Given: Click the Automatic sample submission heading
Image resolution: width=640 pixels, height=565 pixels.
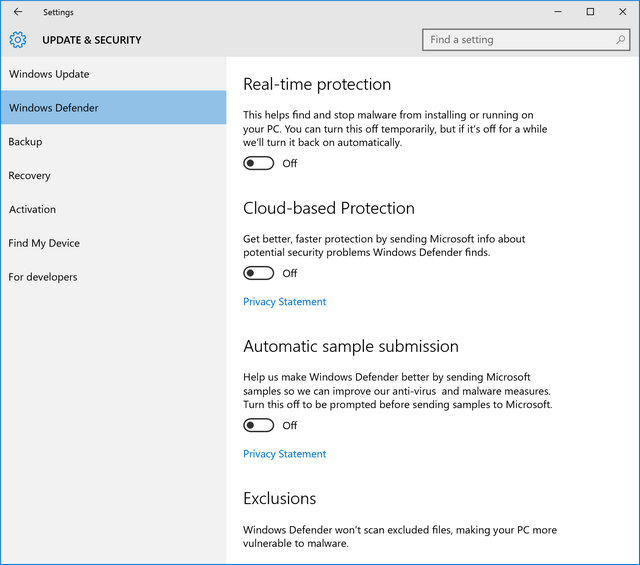Looking at the screenshot, I should point(351,346).
